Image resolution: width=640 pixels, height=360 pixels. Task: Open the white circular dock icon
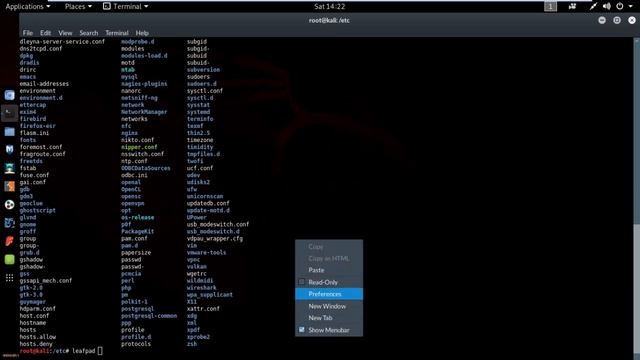point(9,204)
